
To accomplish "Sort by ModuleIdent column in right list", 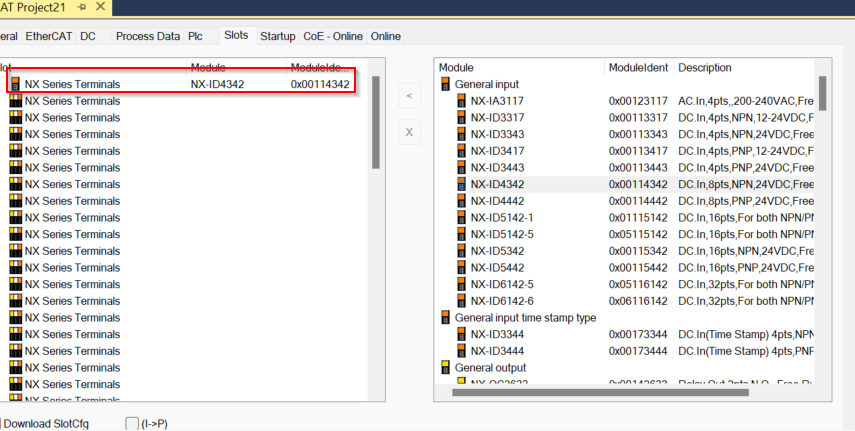I will (639, 68).
